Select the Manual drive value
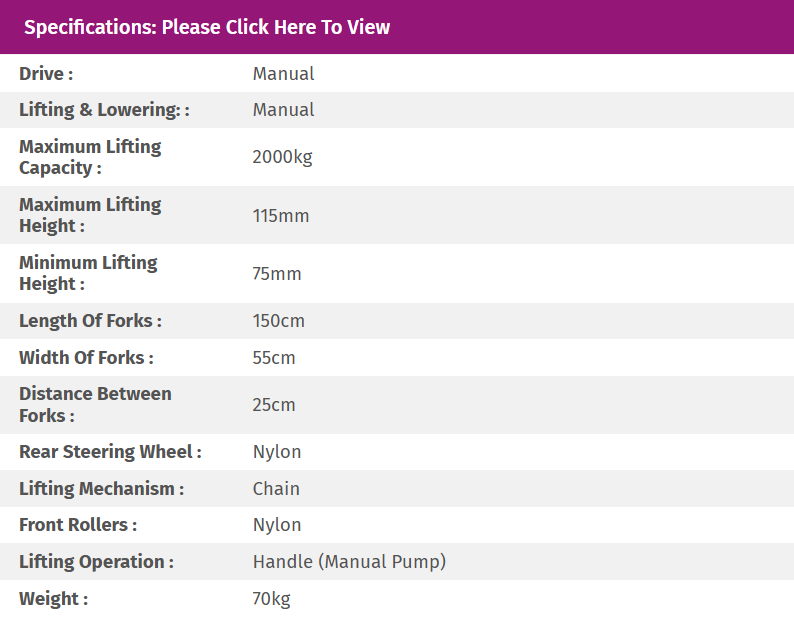Screen dimensions: 794x618 283,74
